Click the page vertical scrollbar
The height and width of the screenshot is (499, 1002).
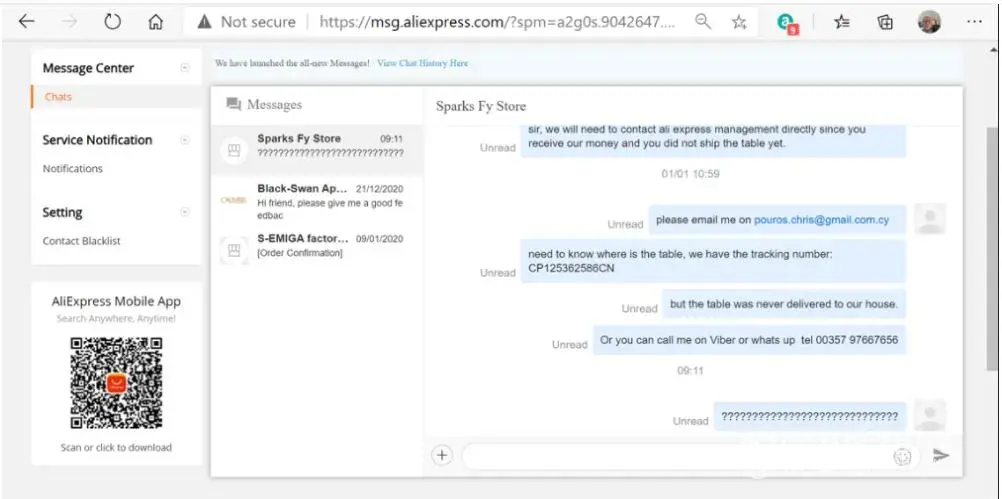pyautogui.click(x=992, y=249)
